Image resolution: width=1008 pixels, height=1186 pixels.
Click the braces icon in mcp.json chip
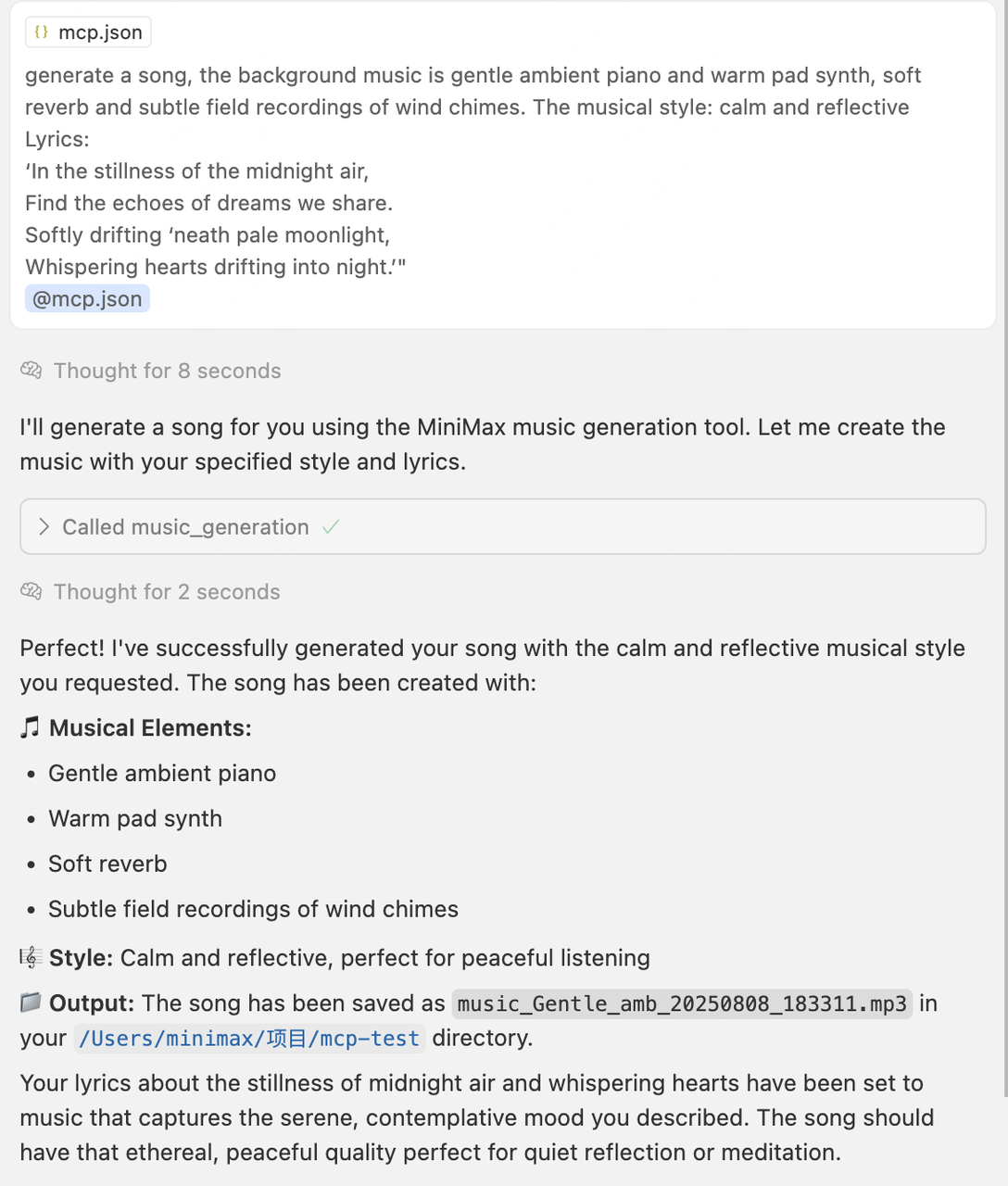point(41,32)
